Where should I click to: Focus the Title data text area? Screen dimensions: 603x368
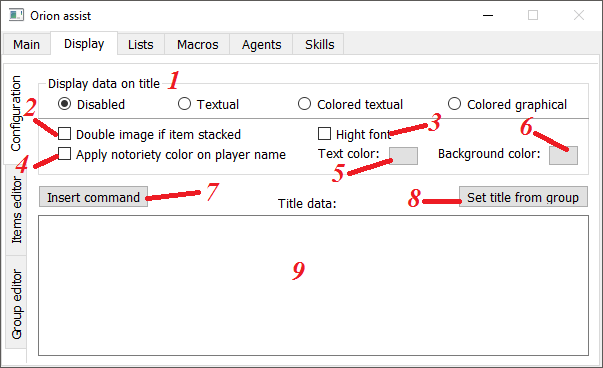pos(313,285)
